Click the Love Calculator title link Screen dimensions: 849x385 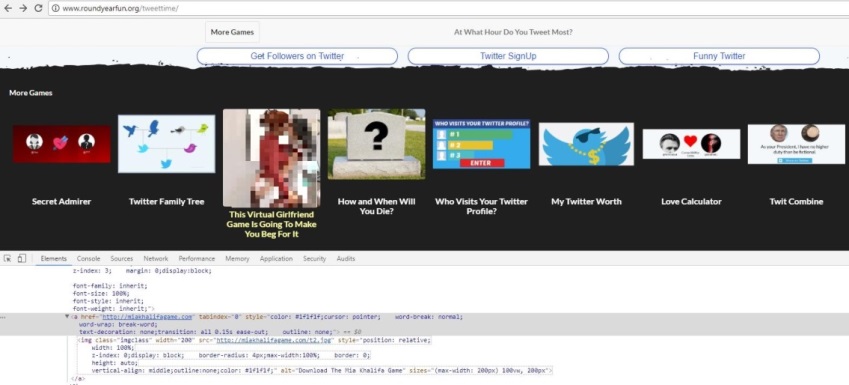coord(691,201)
